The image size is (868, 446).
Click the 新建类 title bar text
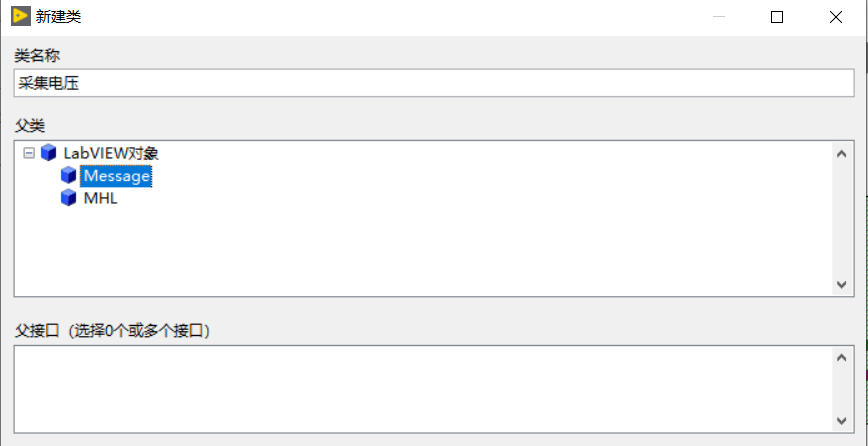61,17
